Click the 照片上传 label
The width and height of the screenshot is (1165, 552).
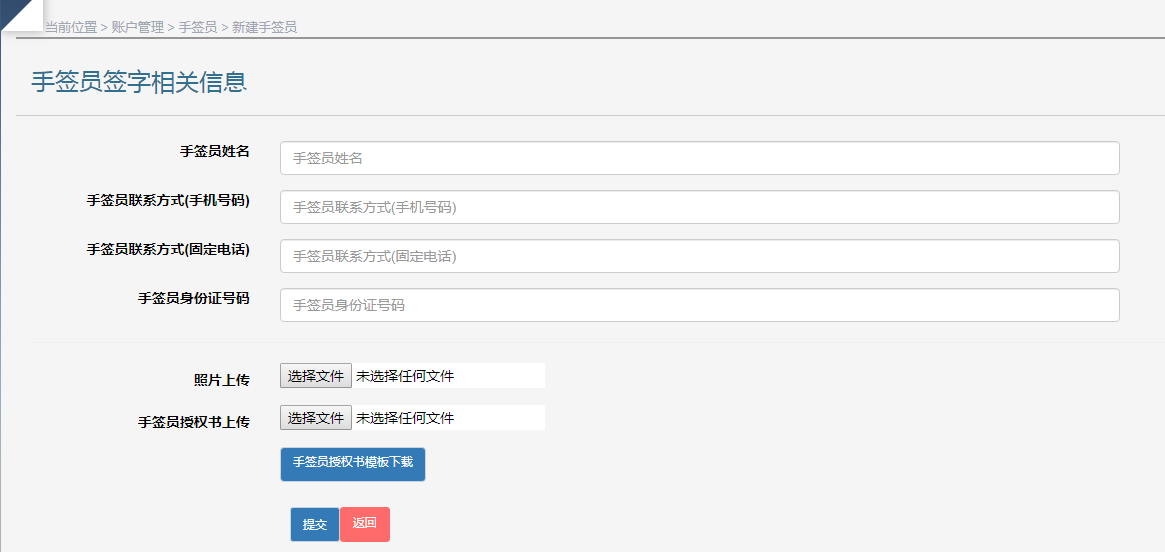(221, 380)
